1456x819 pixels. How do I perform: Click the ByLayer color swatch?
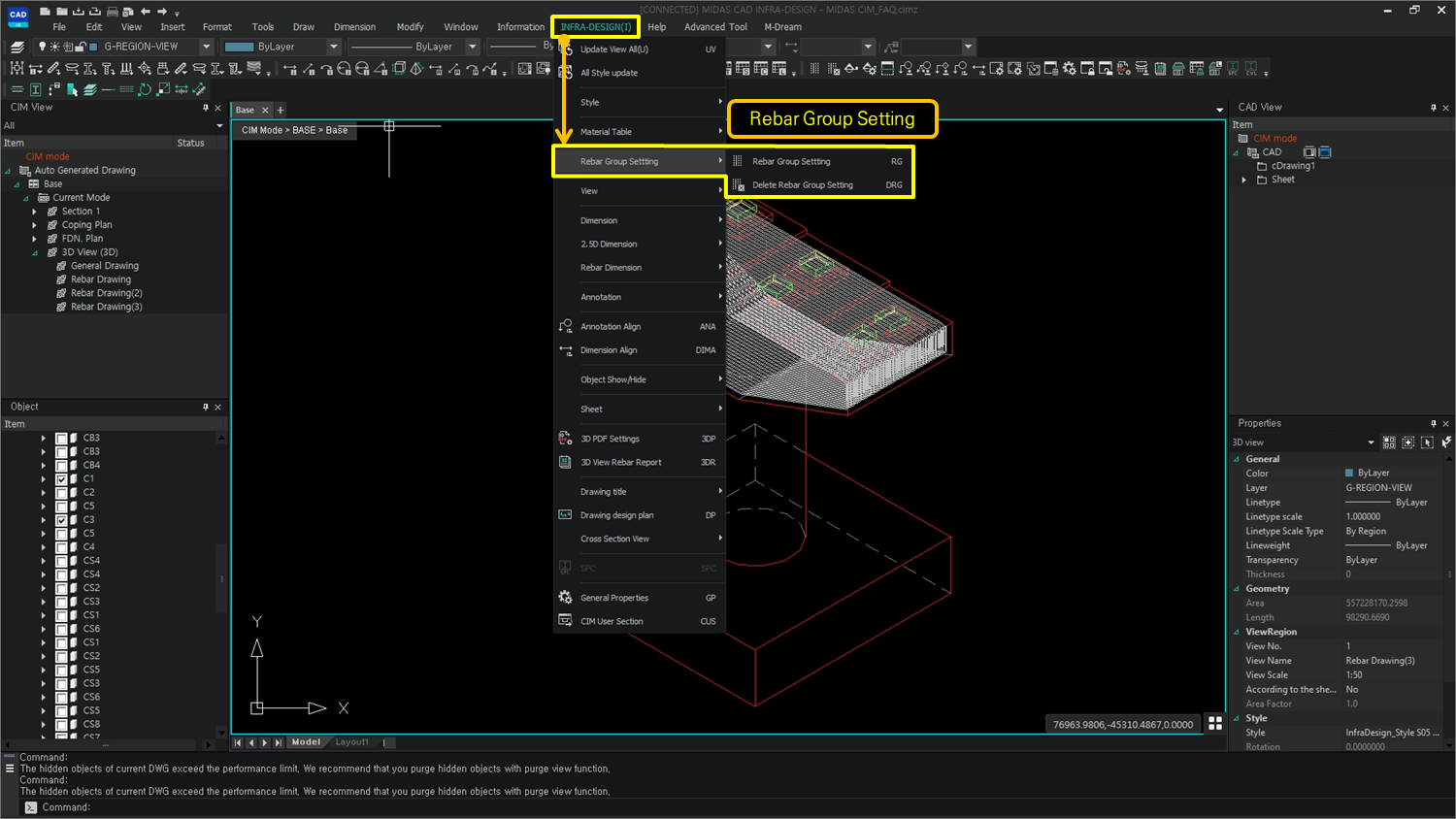pyautogui.click(x=239, y=46)
